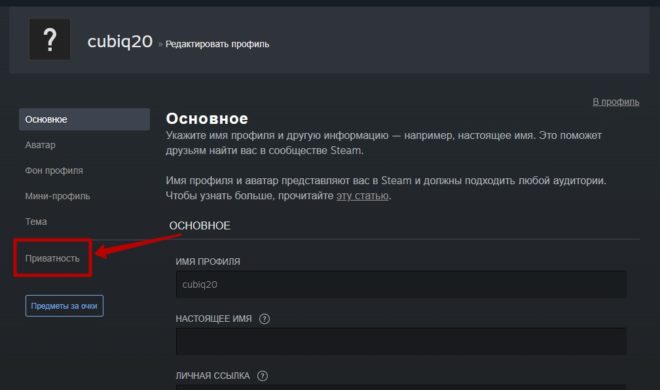Click help icon beside Личная ссылка

tap(262, 376)
